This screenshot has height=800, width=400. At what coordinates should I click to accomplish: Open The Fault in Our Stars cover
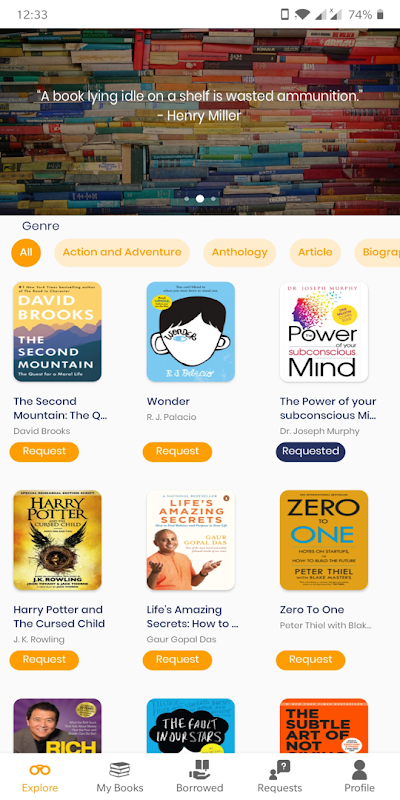click(x=191, y=726)
